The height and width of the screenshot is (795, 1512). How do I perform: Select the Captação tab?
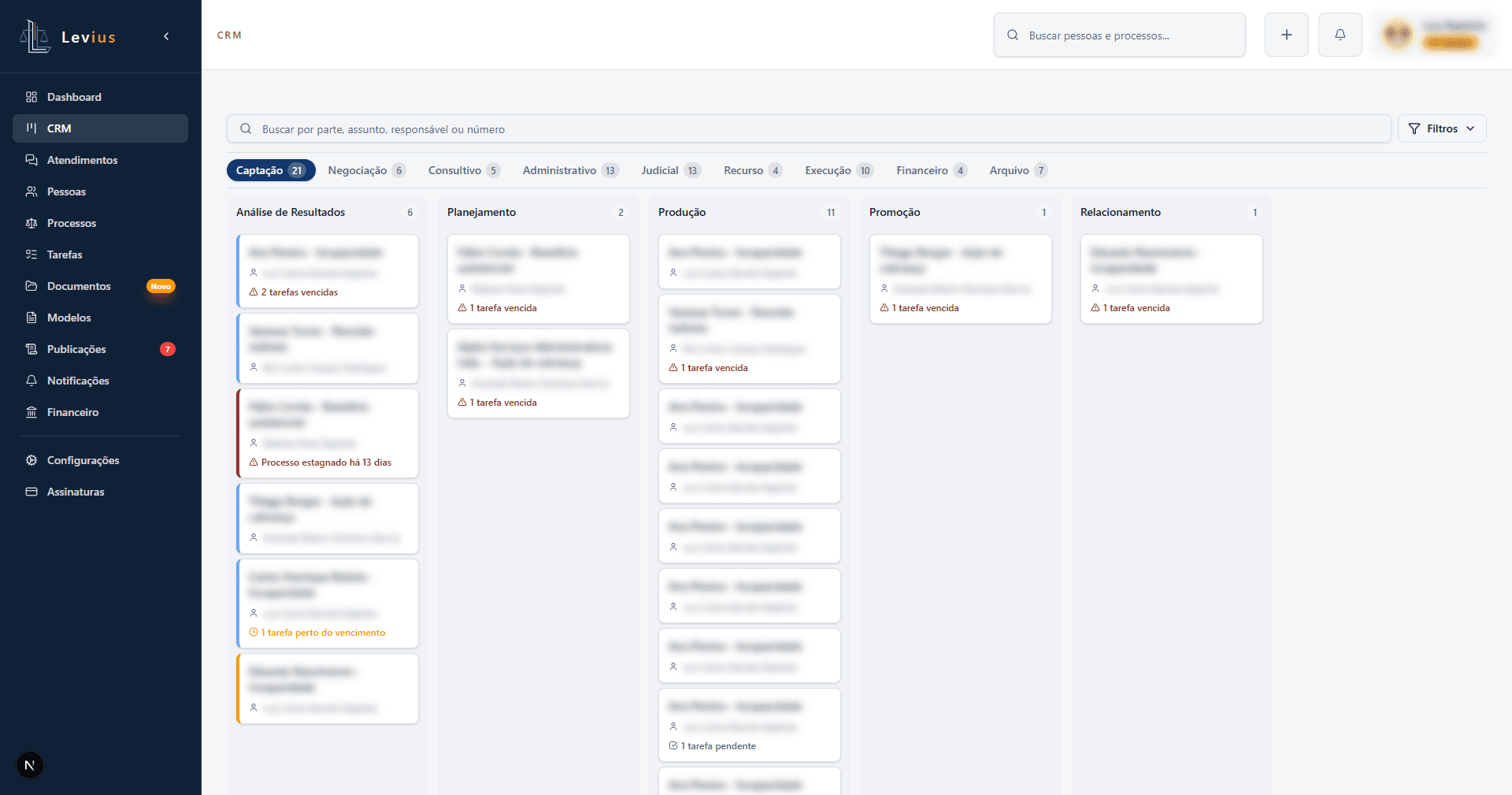271,170
